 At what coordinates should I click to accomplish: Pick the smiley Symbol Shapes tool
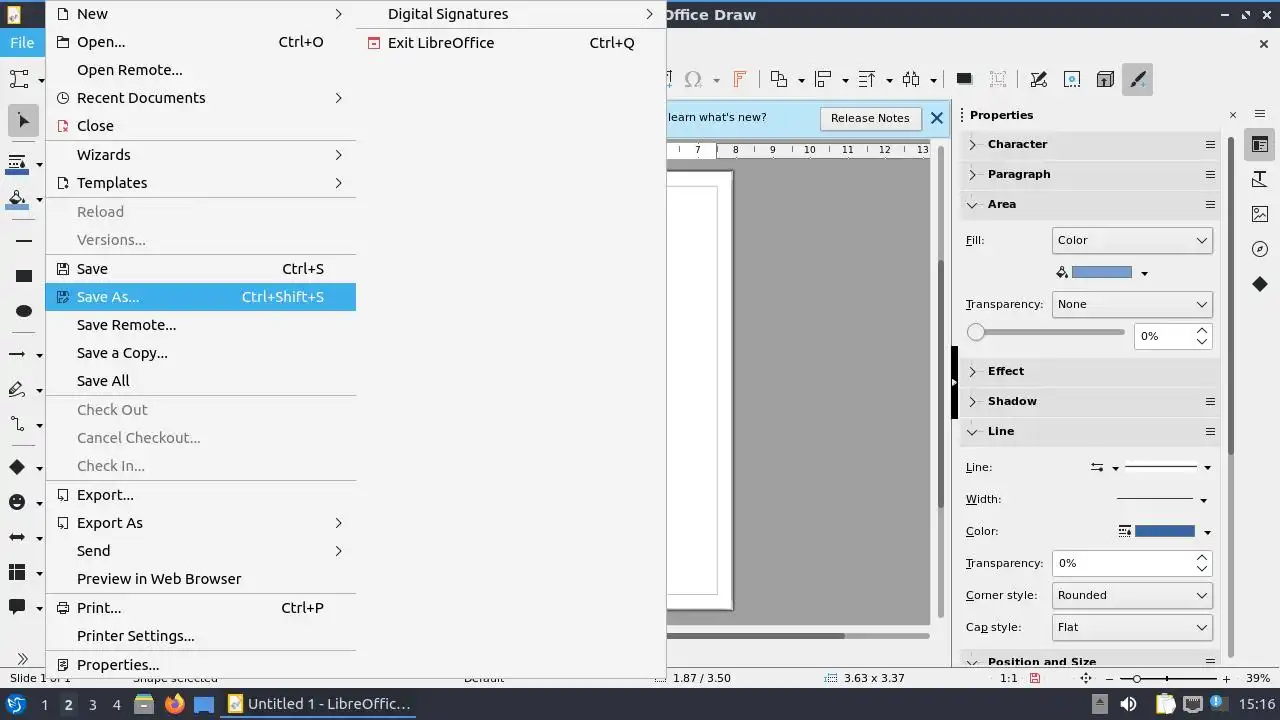(17, 502)
